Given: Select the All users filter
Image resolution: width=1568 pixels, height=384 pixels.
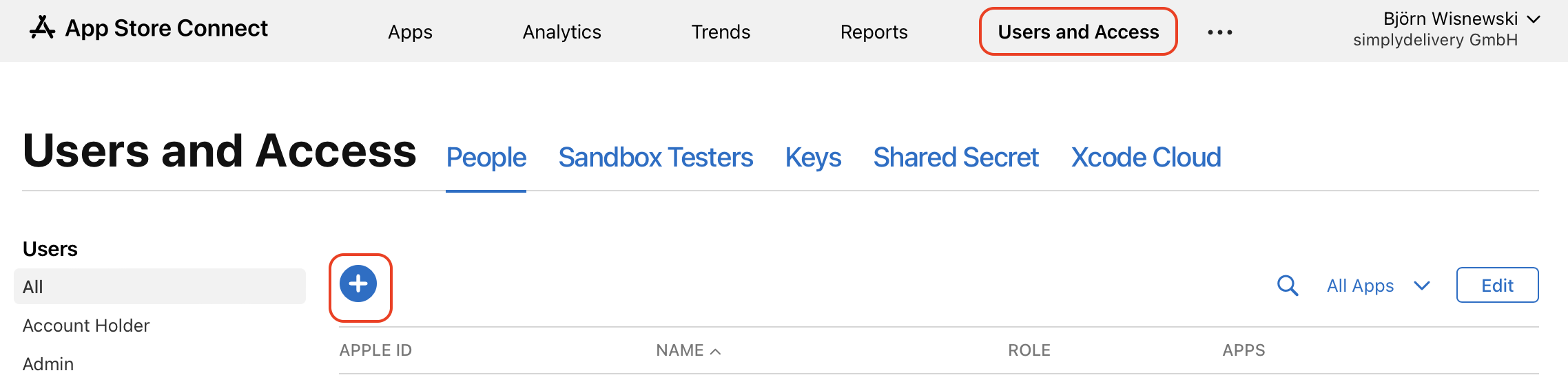Looking at the screenshot, I should [x=160, y=286].
